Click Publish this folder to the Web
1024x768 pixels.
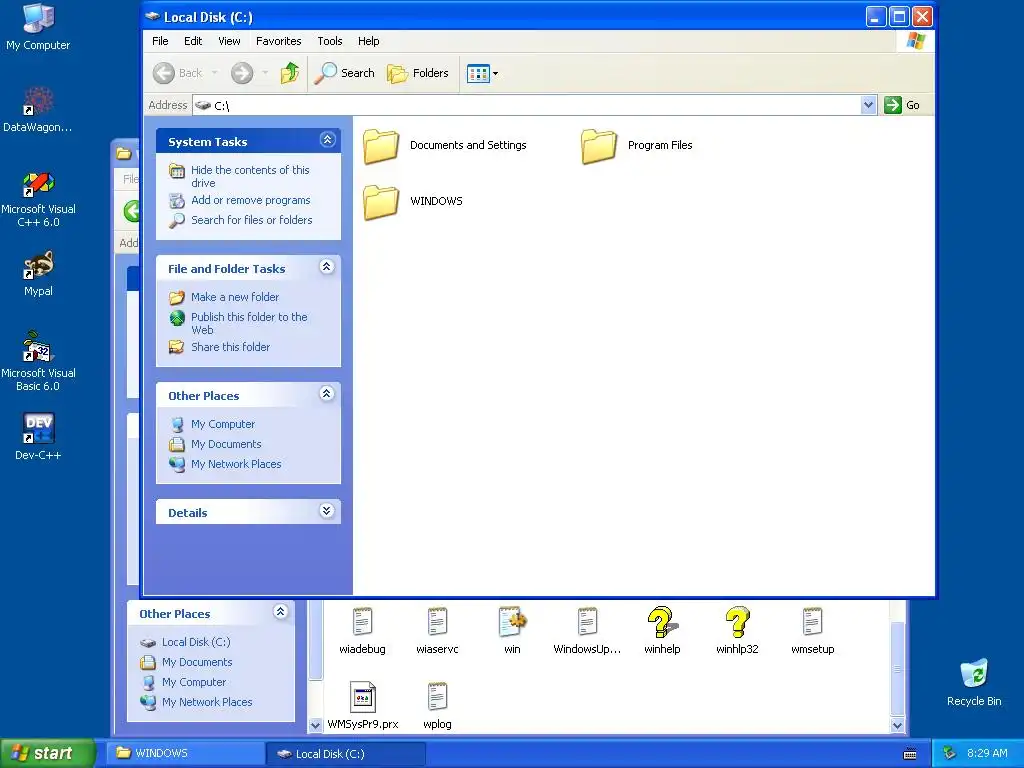(x=249, y=323)
